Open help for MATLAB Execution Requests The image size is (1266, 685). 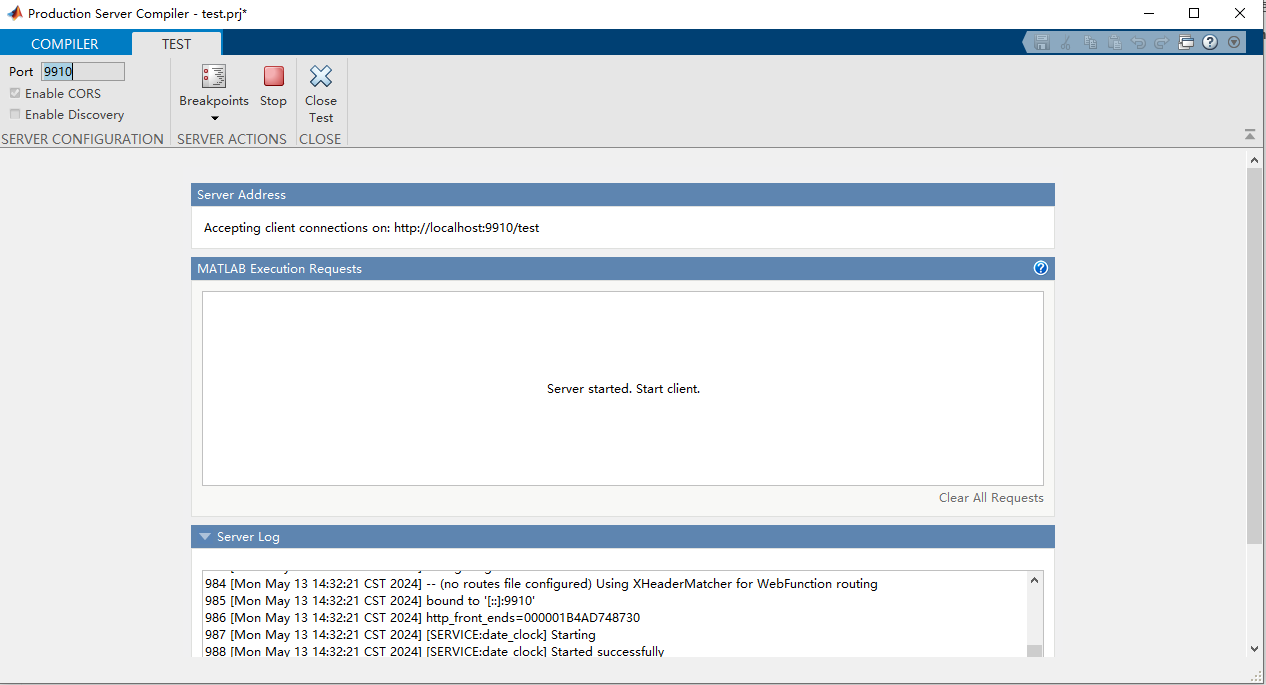coord(1041,268)
